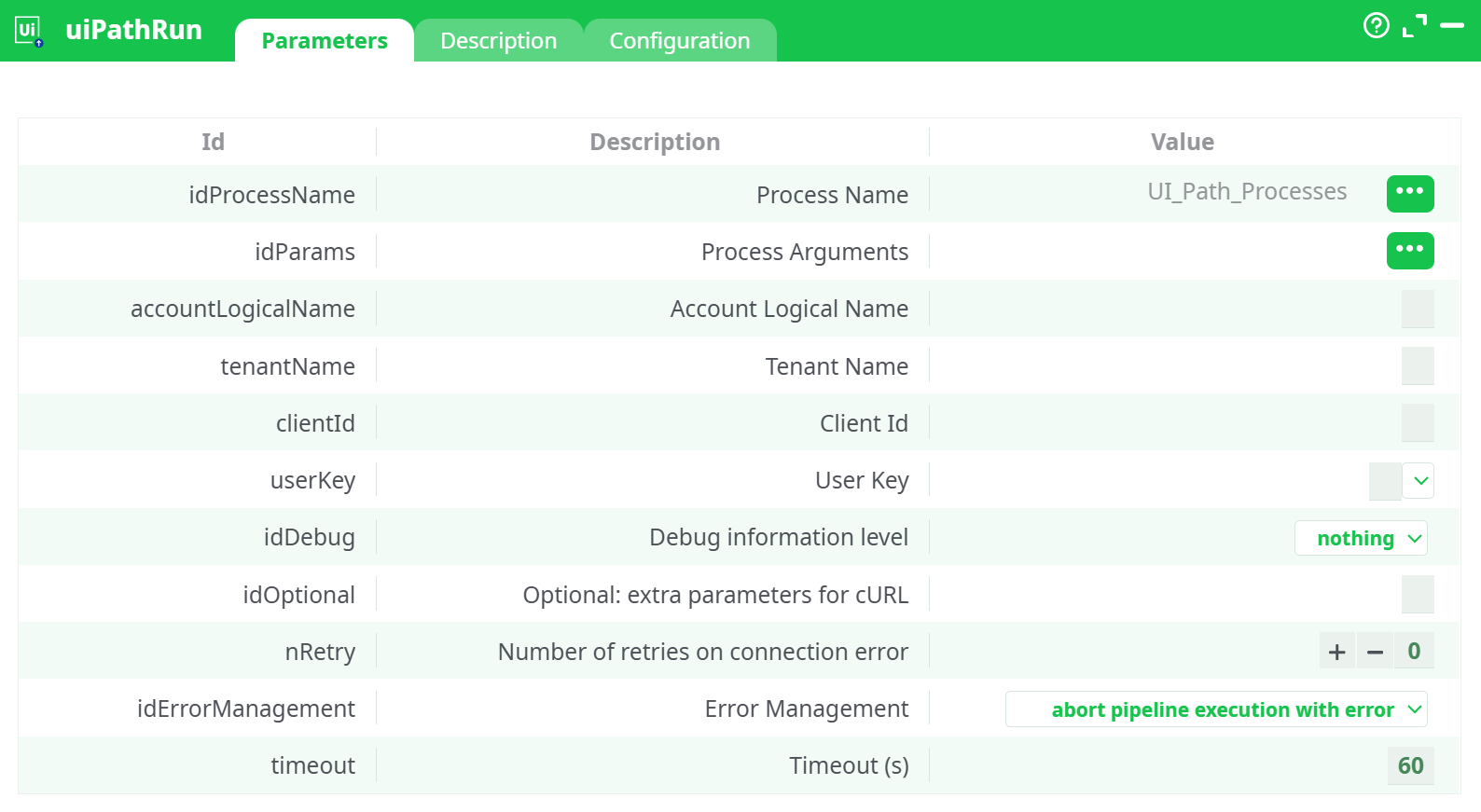Click the uiPathRun title text

pos(133,30)
